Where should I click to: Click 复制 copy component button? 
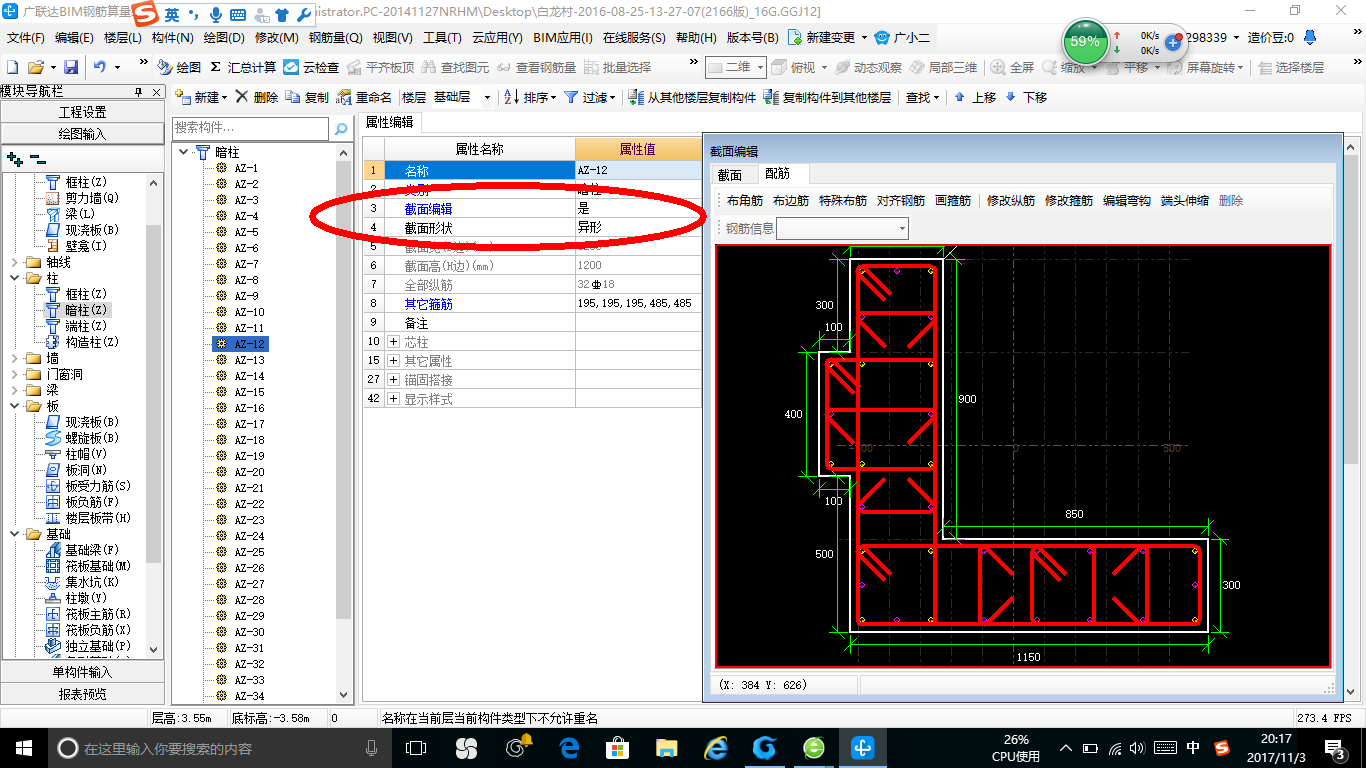coord(307,97)
